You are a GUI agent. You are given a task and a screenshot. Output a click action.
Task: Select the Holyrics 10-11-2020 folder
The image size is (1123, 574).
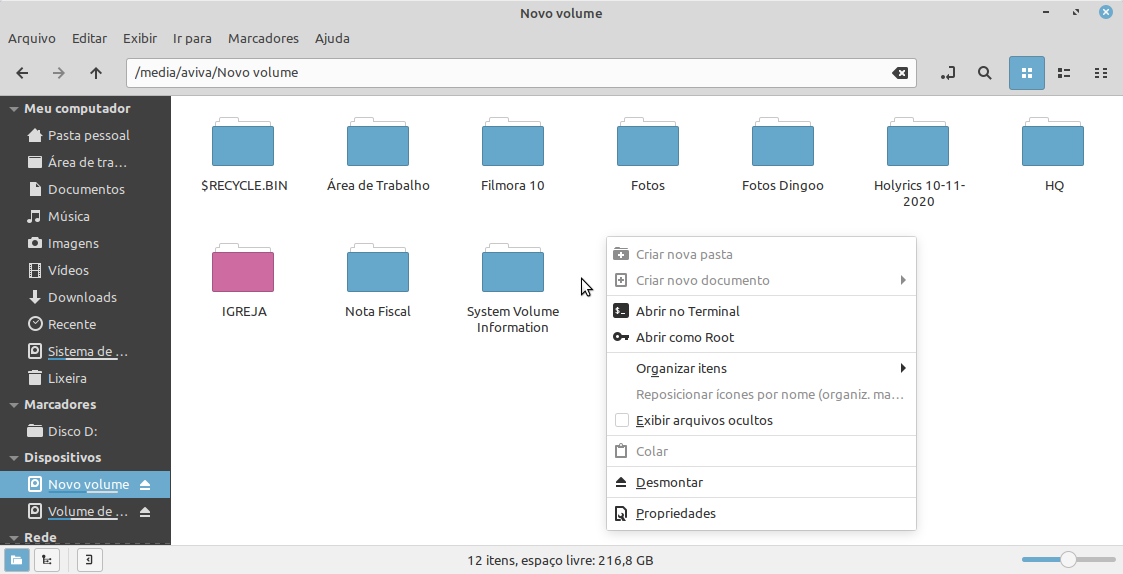tap(918, 163)
